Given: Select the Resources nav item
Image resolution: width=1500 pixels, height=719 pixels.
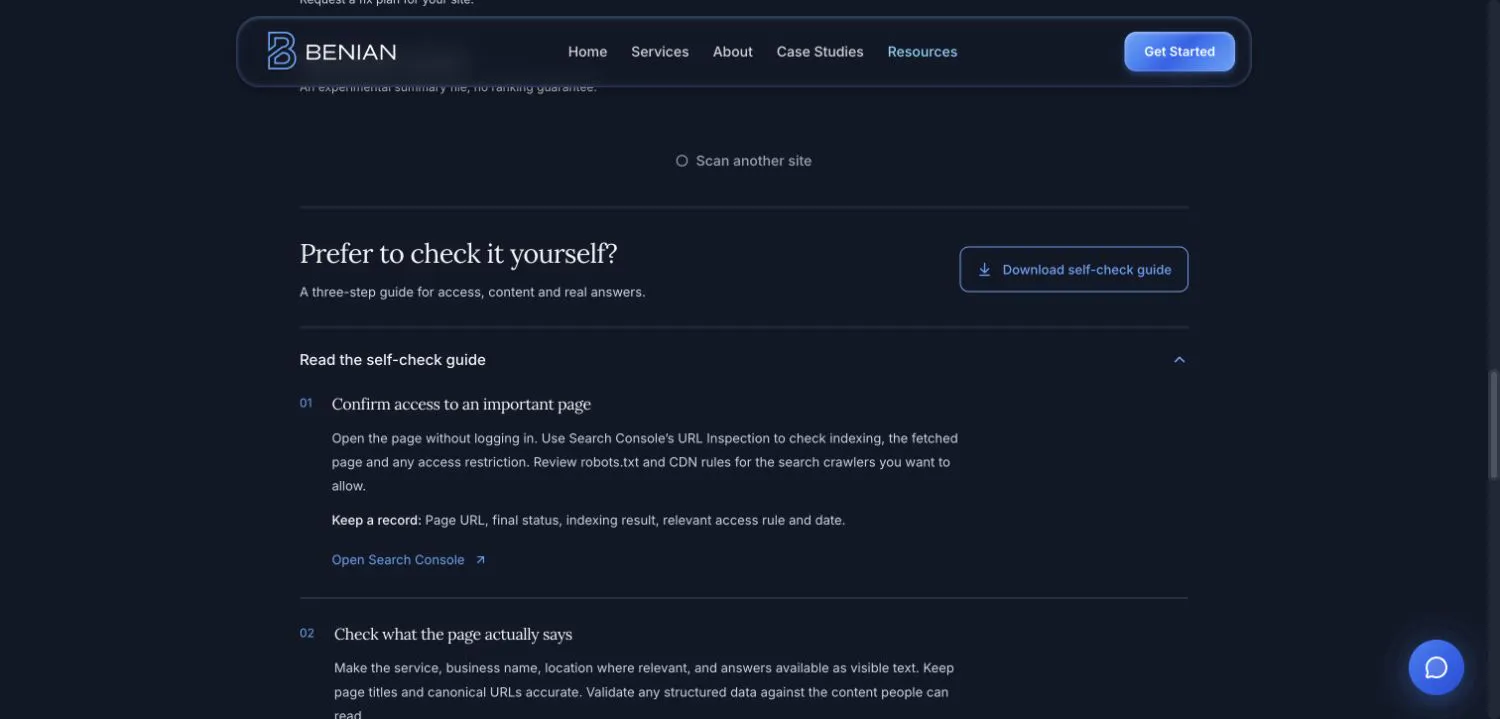Looking at the screenshot, I should click(922, 52).
